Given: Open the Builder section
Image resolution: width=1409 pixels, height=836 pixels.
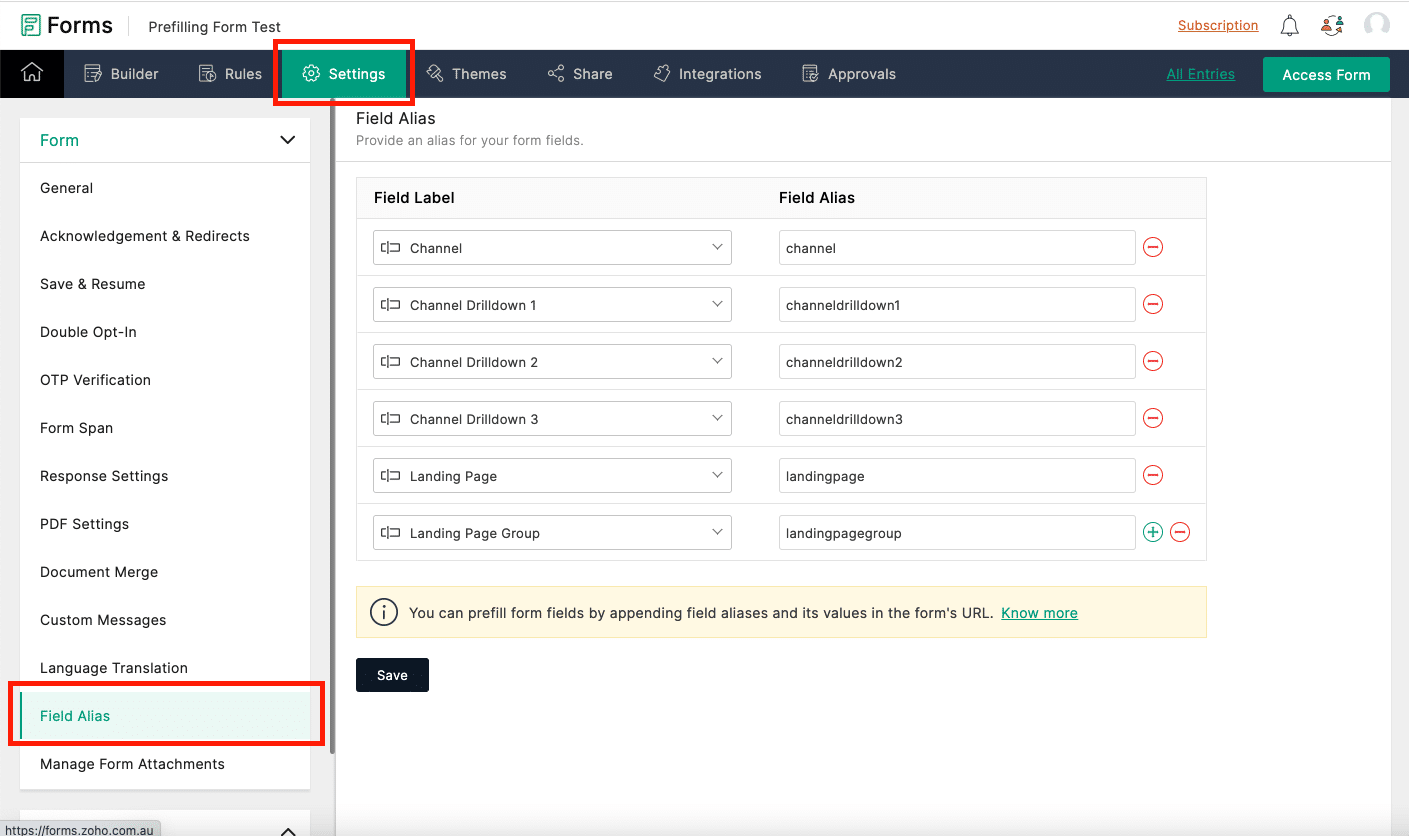Looking at the screenshot, I should (122, 73).
